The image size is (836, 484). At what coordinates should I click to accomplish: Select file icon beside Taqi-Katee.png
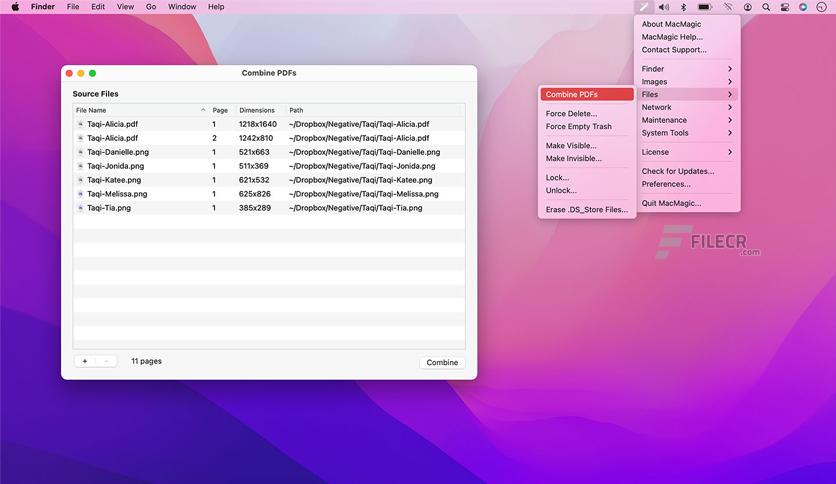(81, 180)
